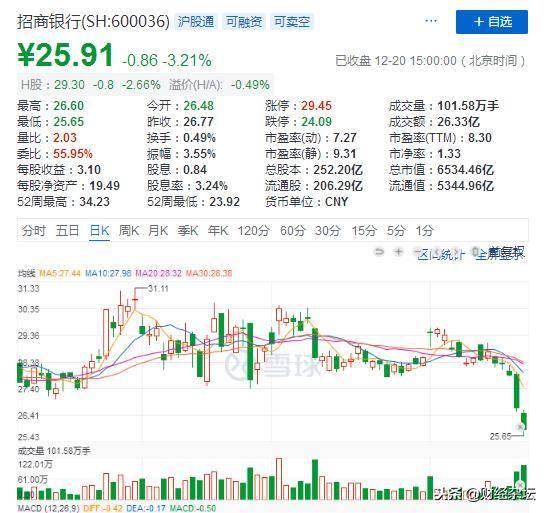This screenshot has width=548, height=513.
Task: Click the 52周最低 value 23.92
Action: pyautogui.click(x=224, y=202)
